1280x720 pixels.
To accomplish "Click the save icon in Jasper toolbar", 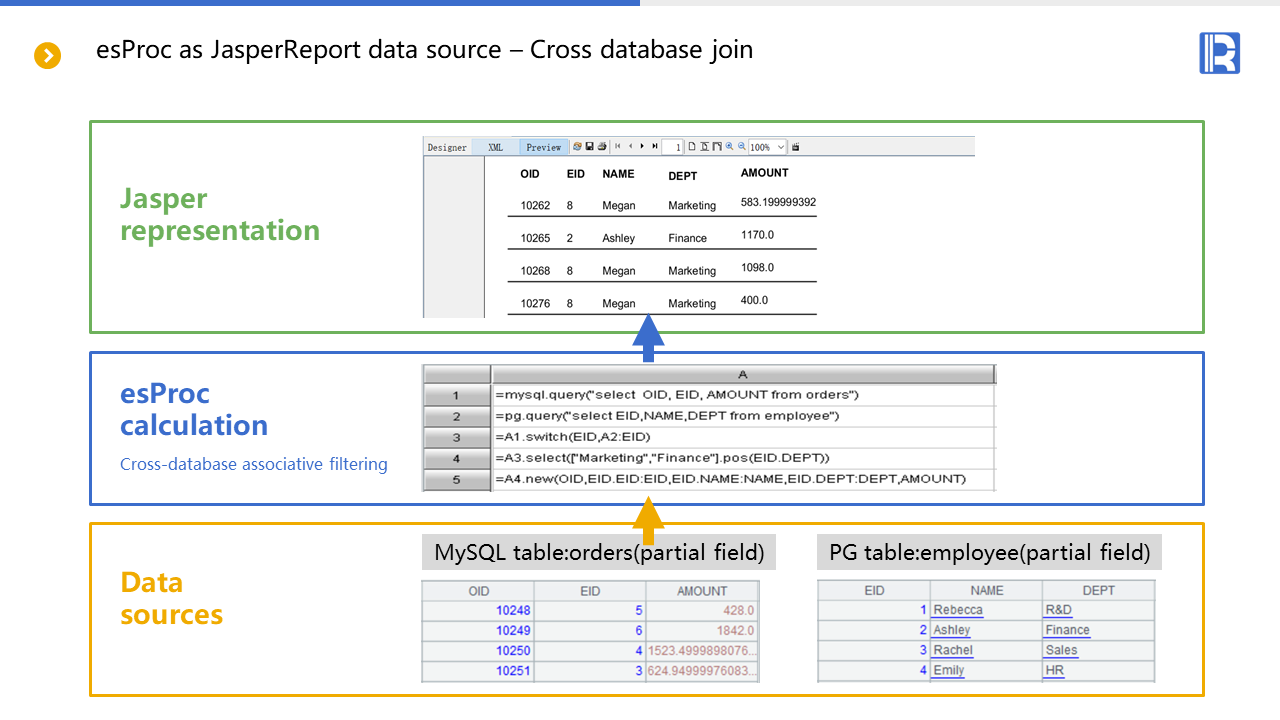I will coord(589,147).
